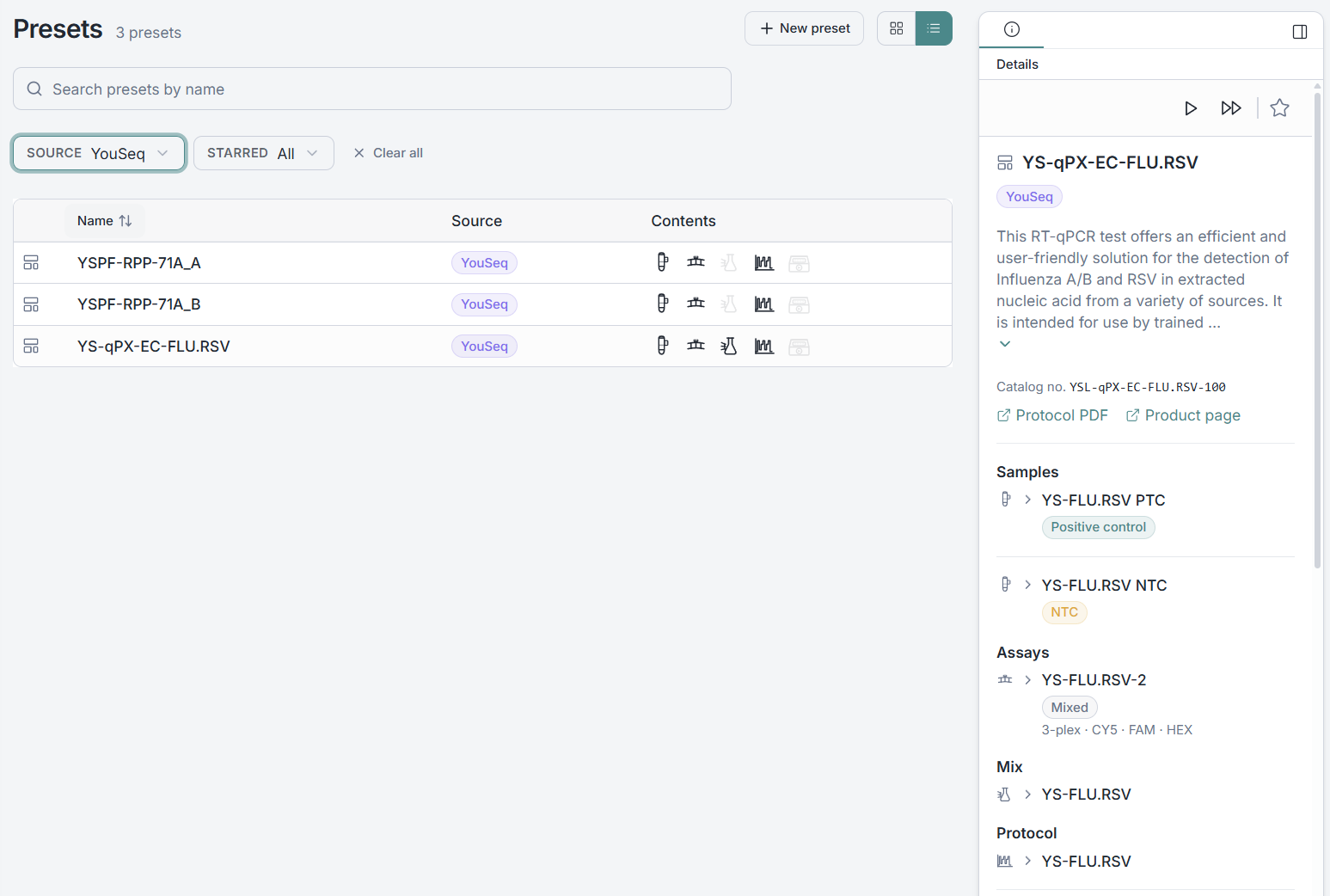Viewport: 1330px width, 896px height.
Task: Click YouSeq source tag in YSPF-RPP-71A_A row
Action: tap(484, 263)
